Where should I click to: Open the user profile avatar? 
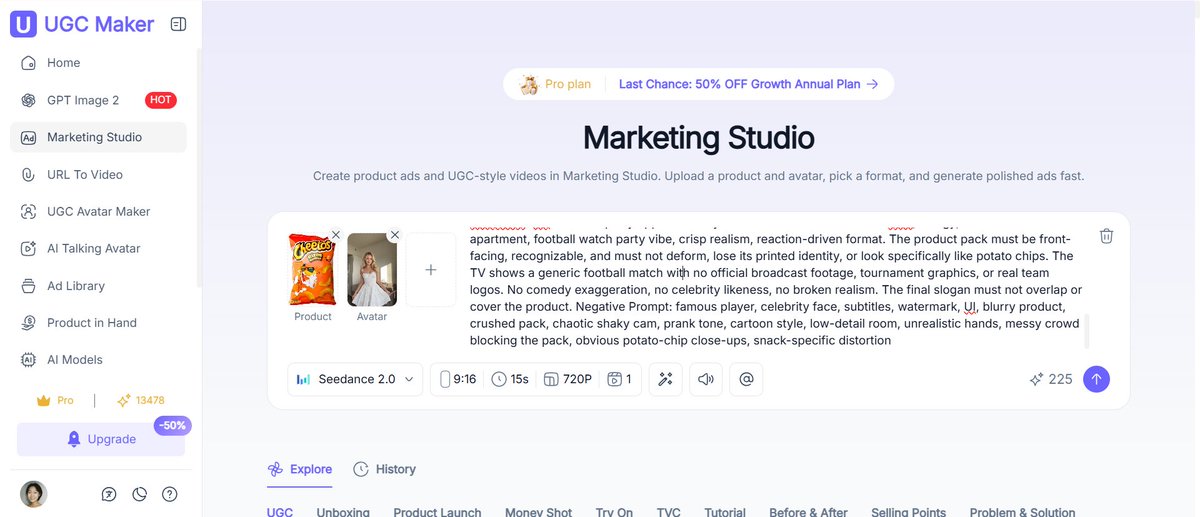coord(34,494)
